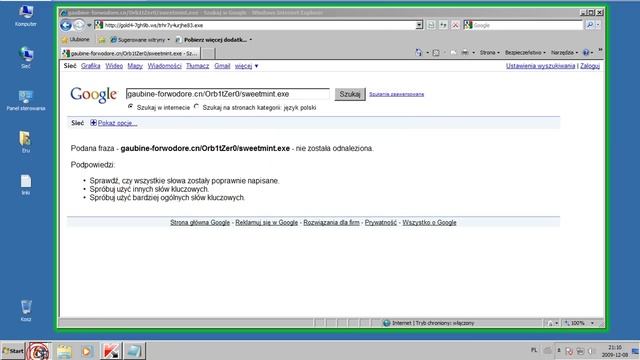640x360 pixels.
Task: Open Ustawienia wyszukiwania link
Action: 540,66
